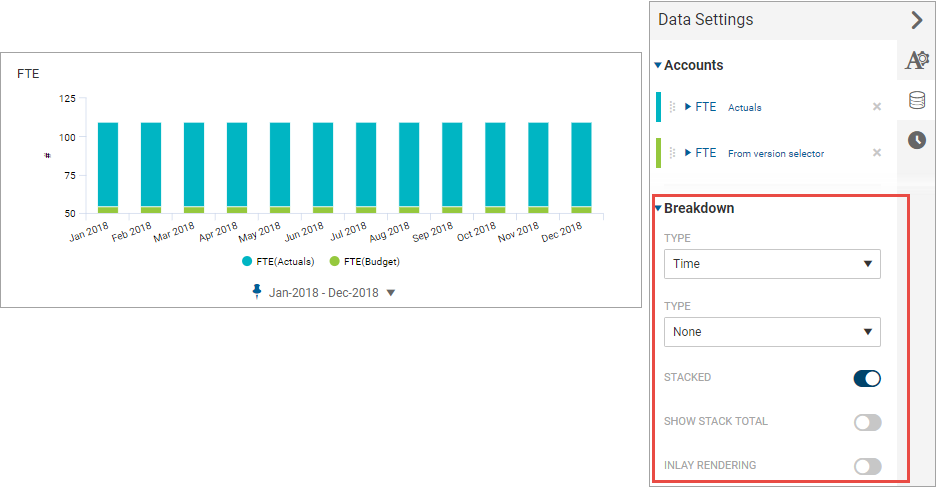Click the 125 y-axis value
The height and width of the screenshot is (488, 937).
coord(68,99)
